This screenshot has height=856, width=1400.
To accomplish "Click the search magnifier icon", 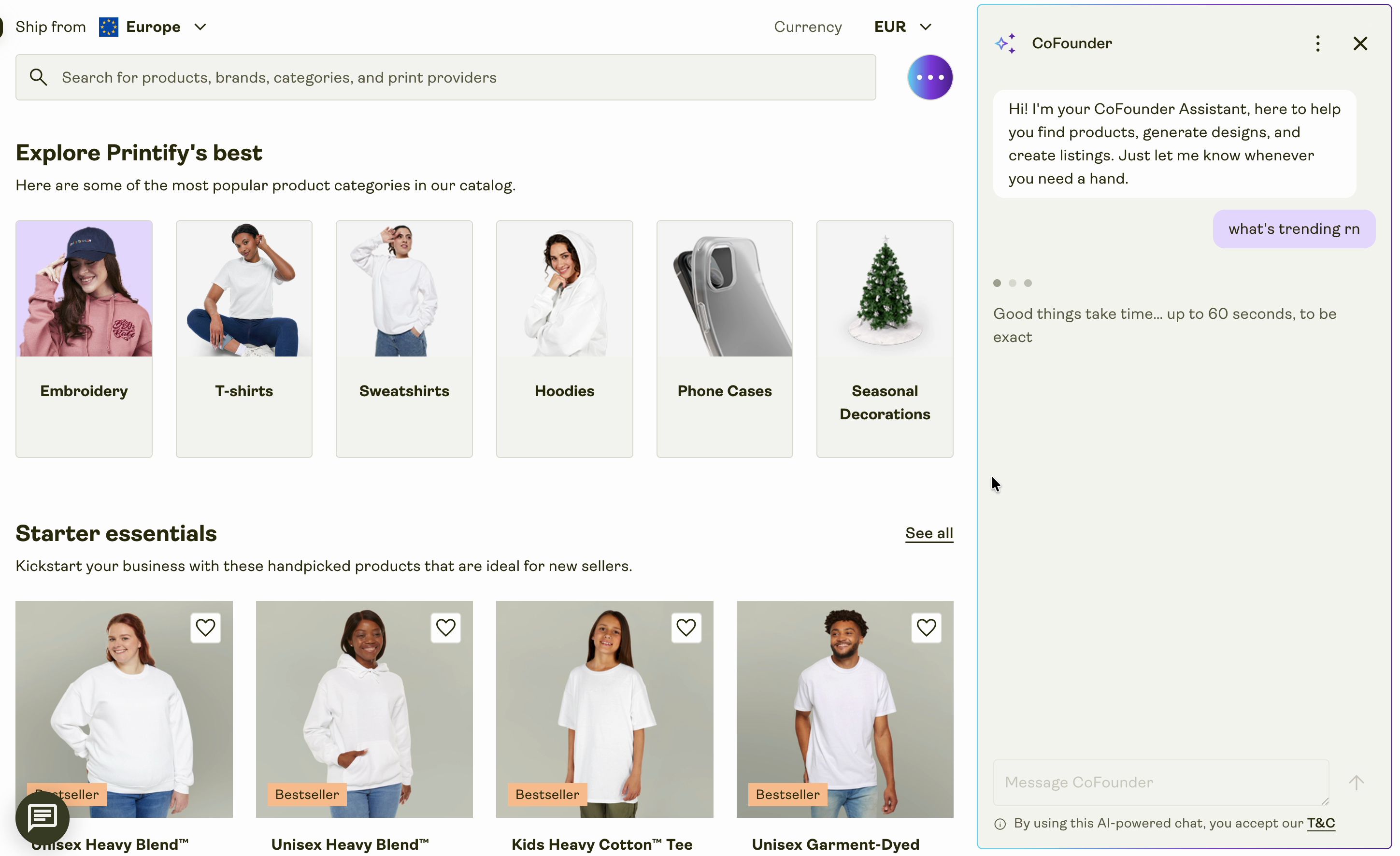I will 38,77.
